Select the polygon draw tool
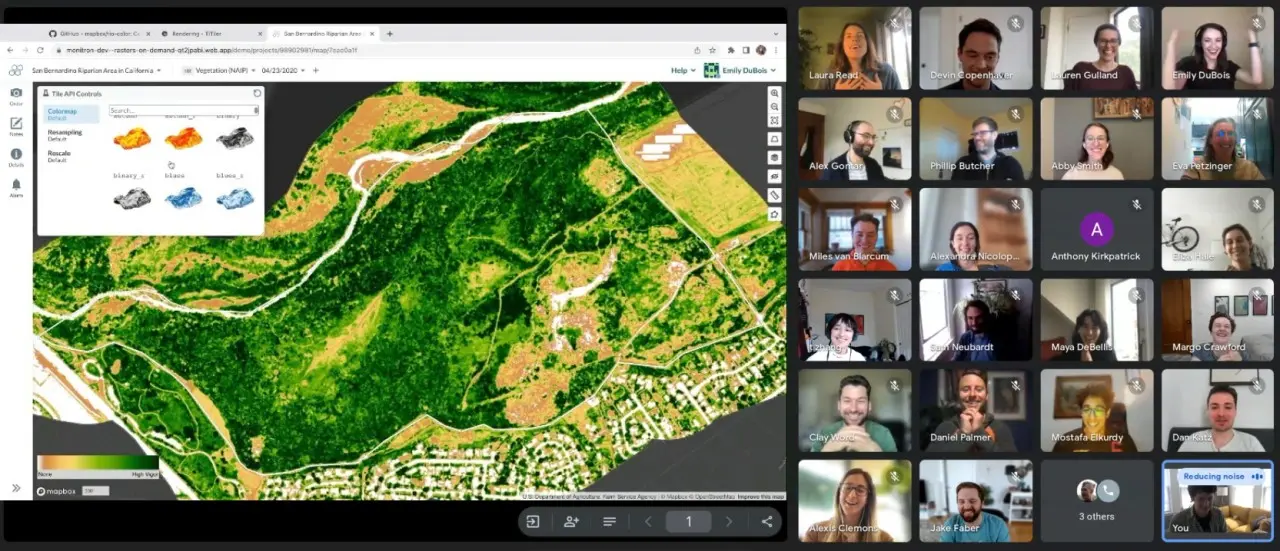 tap(774, 214)
